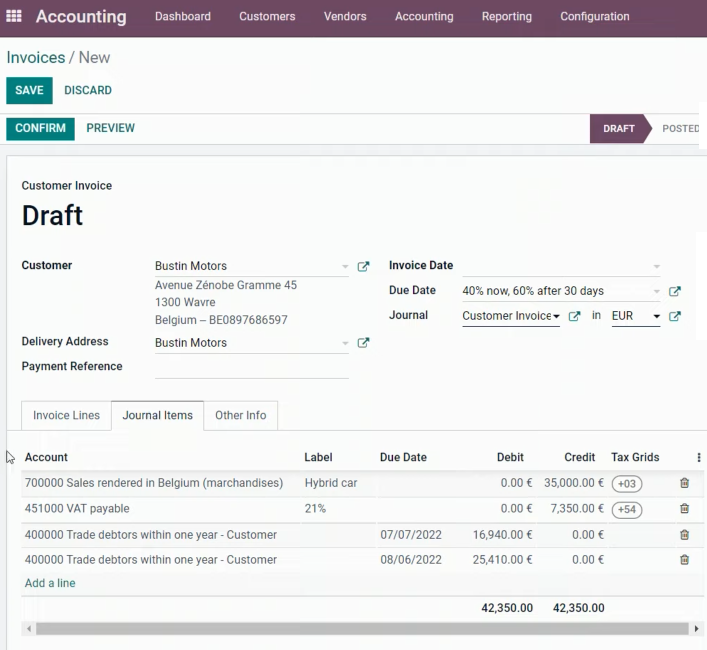707x650 pixels.
Task: Delete the 07/07/2022 trade debtors line
Action: point(684,535)
